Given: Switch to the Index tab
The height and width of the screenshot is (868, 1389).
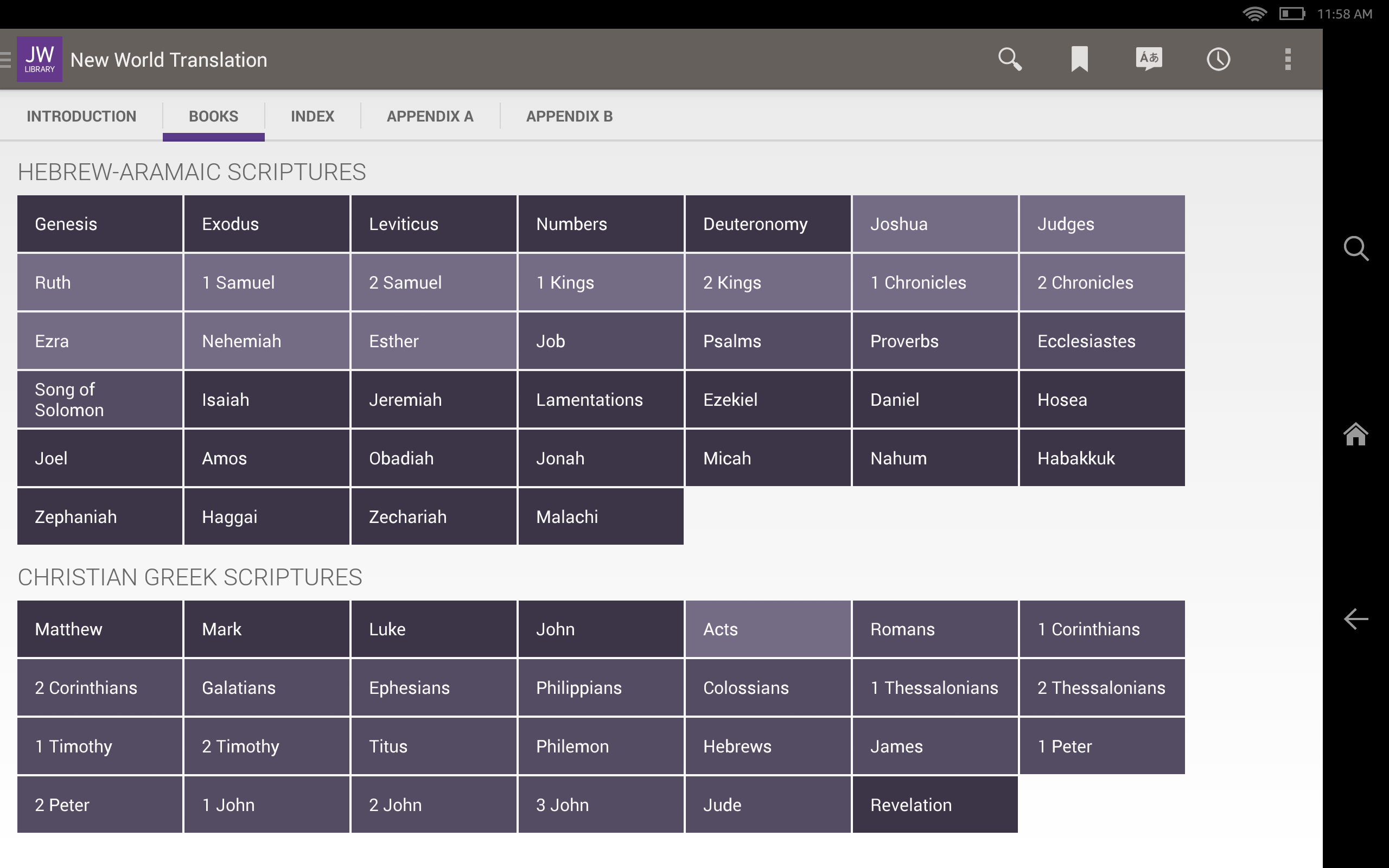Looking at the screenshot, I should 312,117.
